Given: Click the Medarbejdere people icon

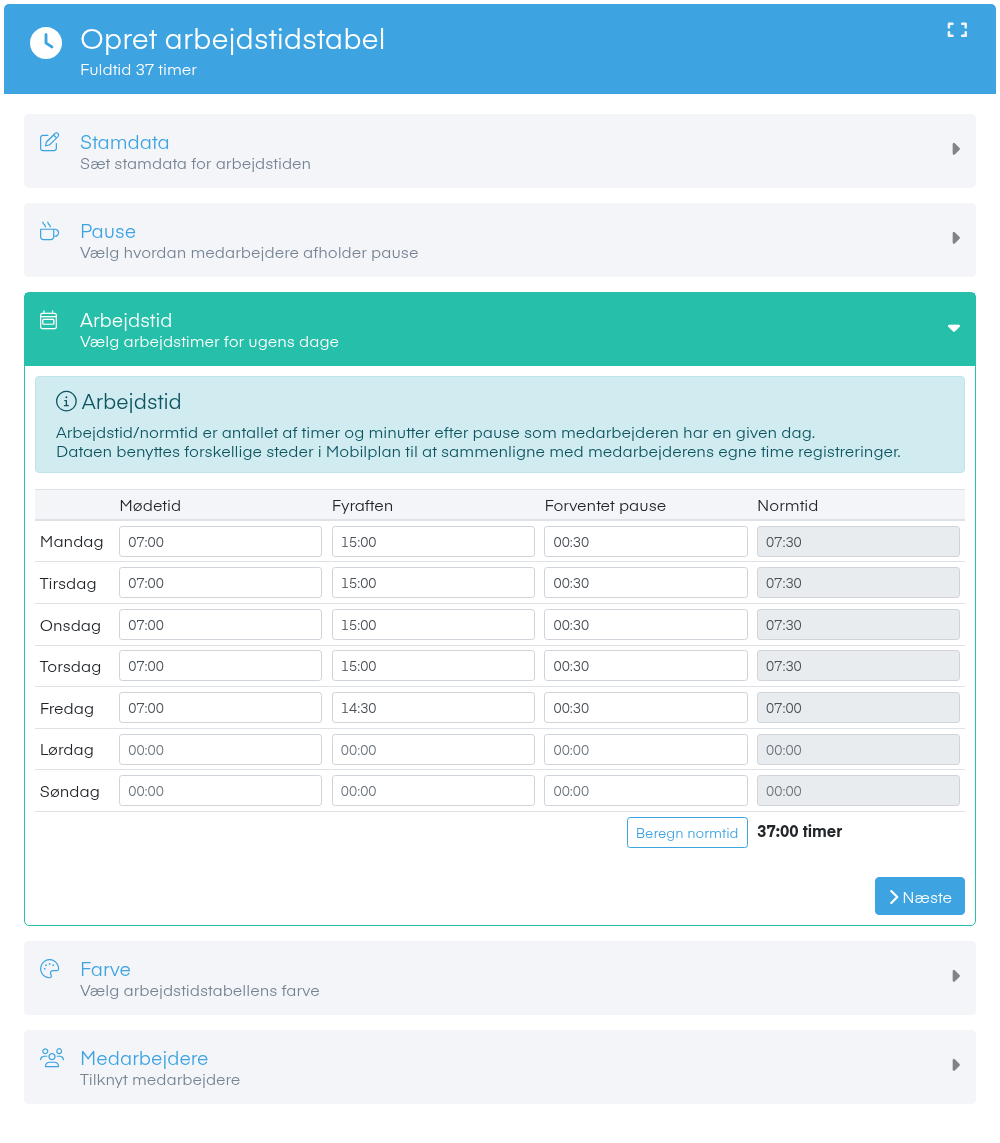Looking at the screenshot, I should 52,1058.
